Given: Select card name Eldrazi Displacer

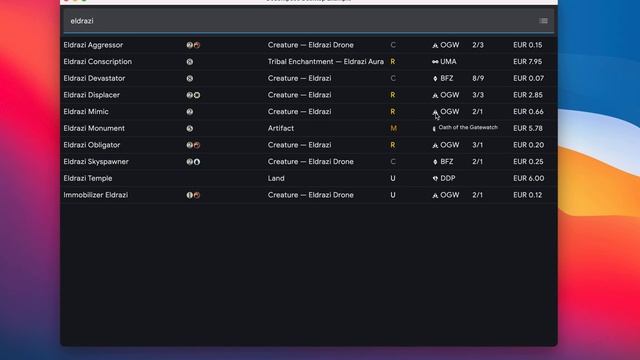Looking at the screenshot, I should pyautogui.click(x=91, y=95).
